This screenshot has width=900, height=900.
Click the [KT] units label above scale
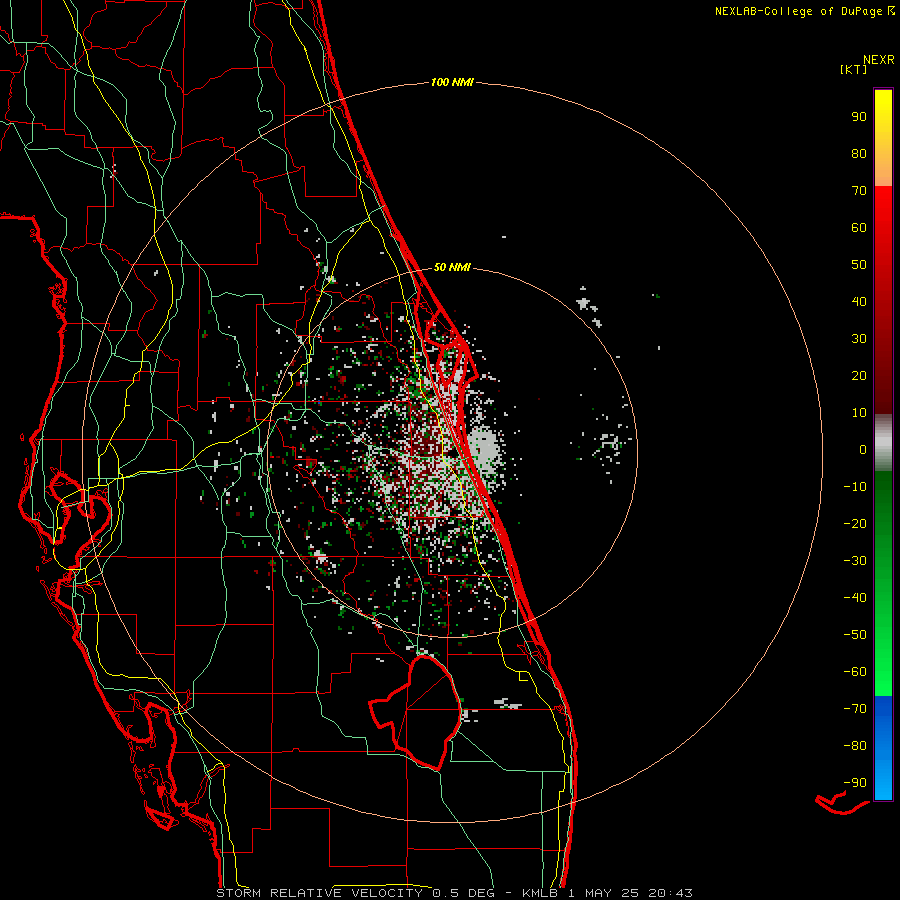pyautogui.click(x=853, y=69)
